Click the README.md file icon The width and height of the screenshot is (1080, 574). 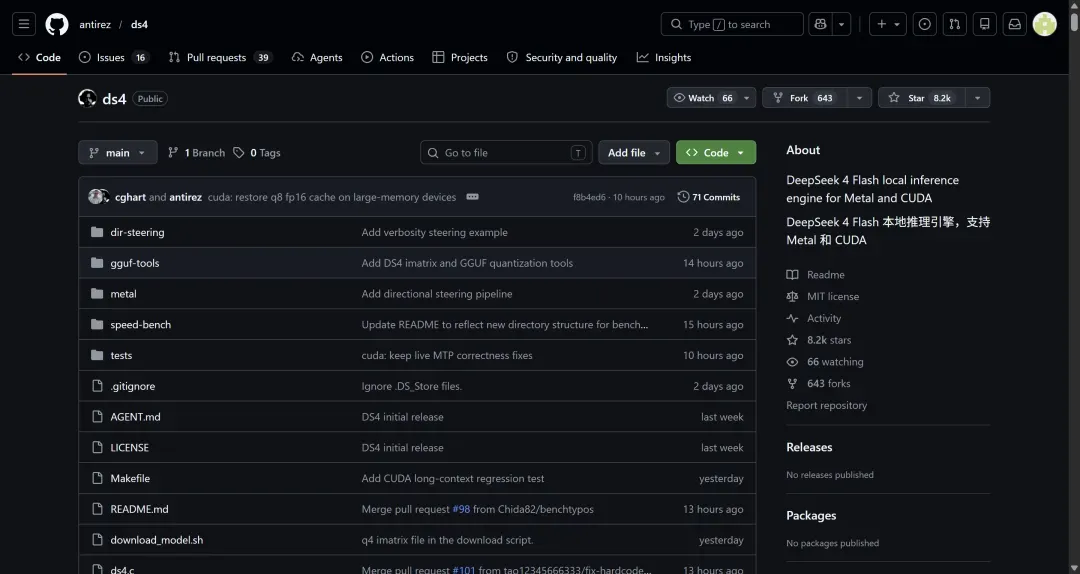97,509
